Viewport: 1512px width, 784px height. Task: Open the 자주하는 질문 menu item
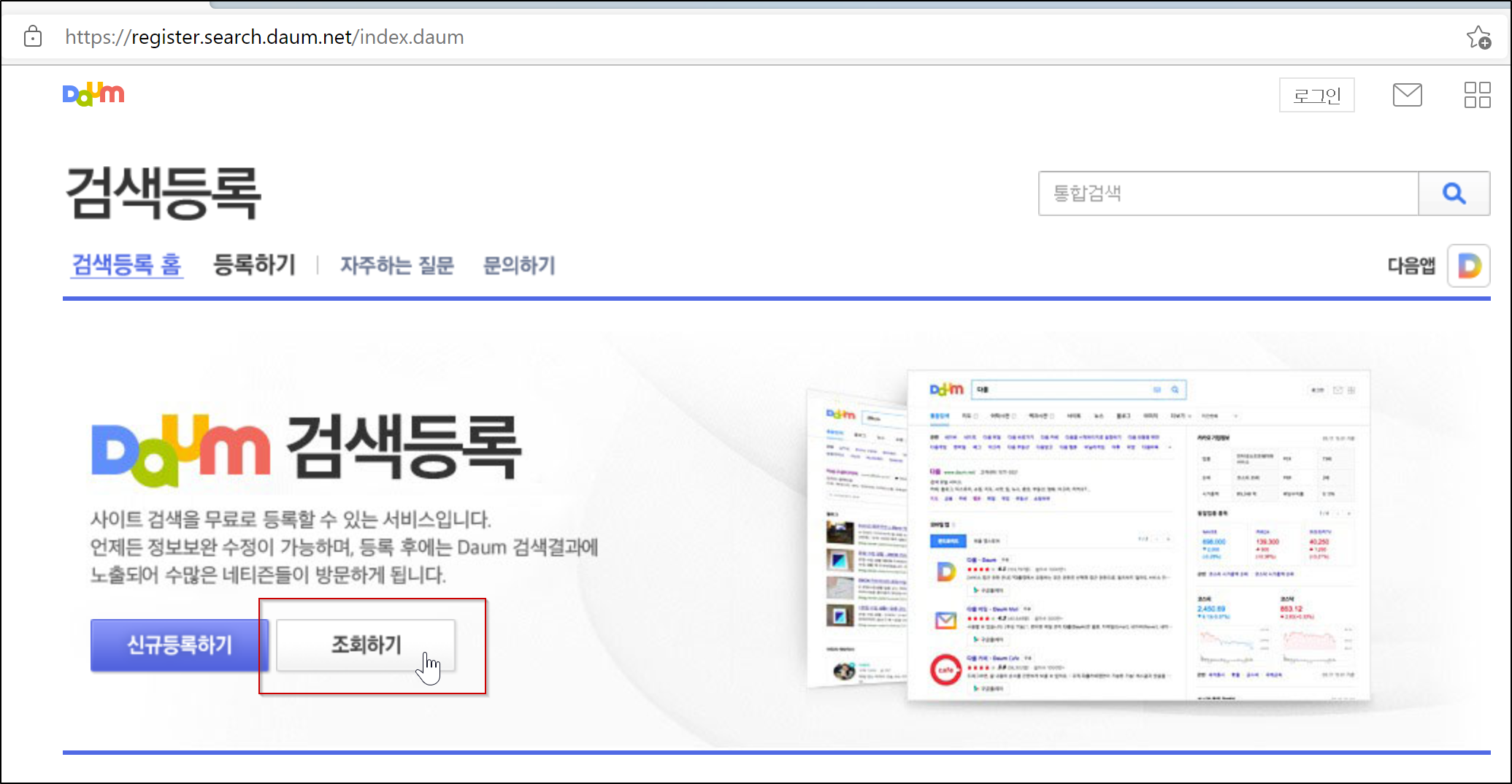[396, 265]
